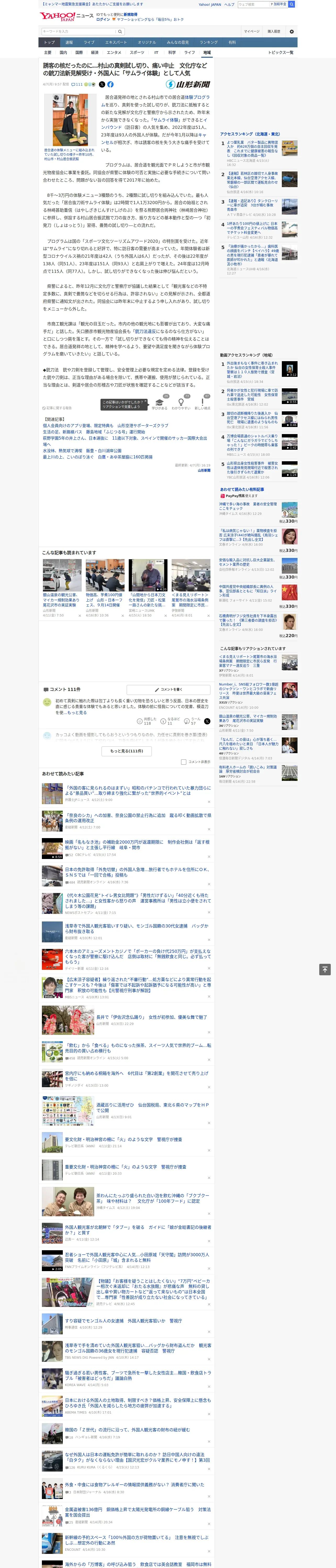Open the 速報 tab
Image resolution: width=336 pixels, height=1568 pixels.
point(69,42)
